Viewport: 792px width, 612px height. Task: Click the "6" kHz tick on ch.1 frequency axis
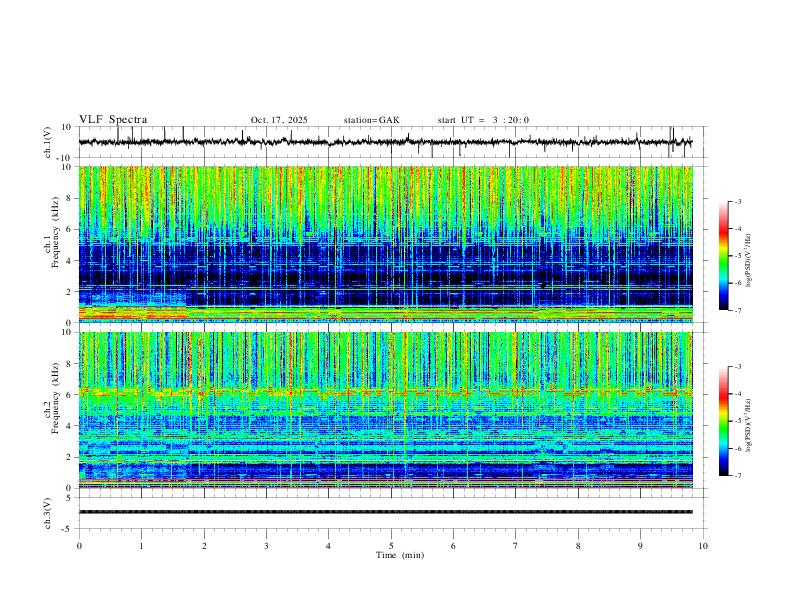[x=69, y=229]
